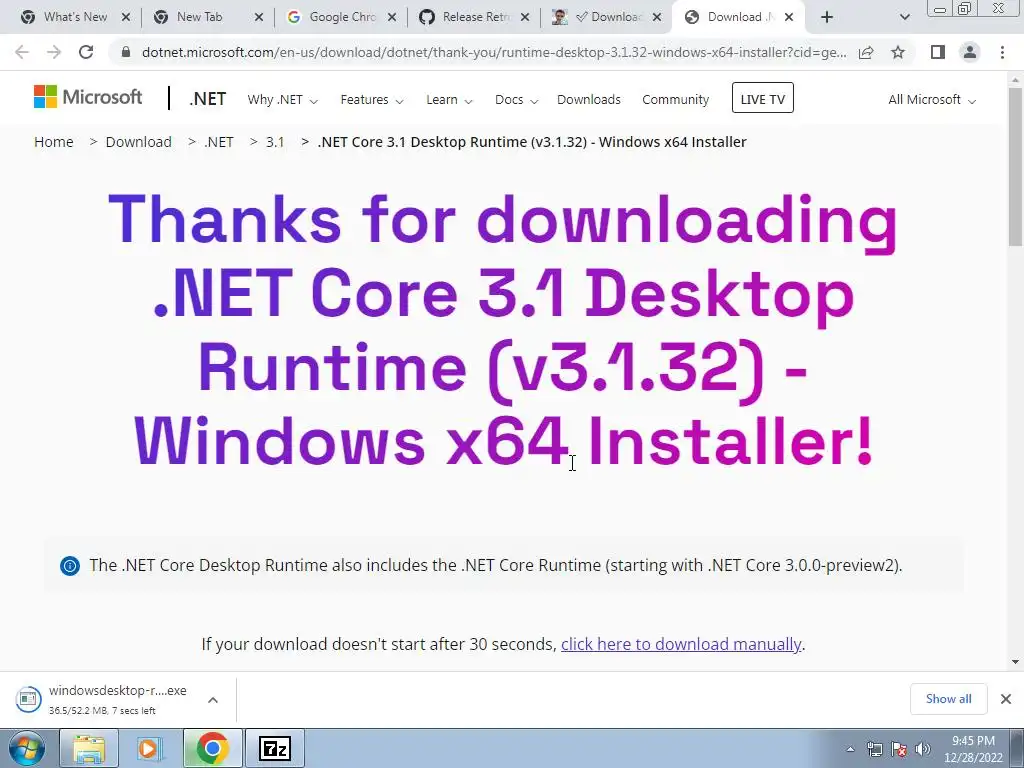Image resolution: width=1024 pixels, height=768 pixels.
Task: Close the Release Retro GitHub tab
Action: [x=525, y=18]
